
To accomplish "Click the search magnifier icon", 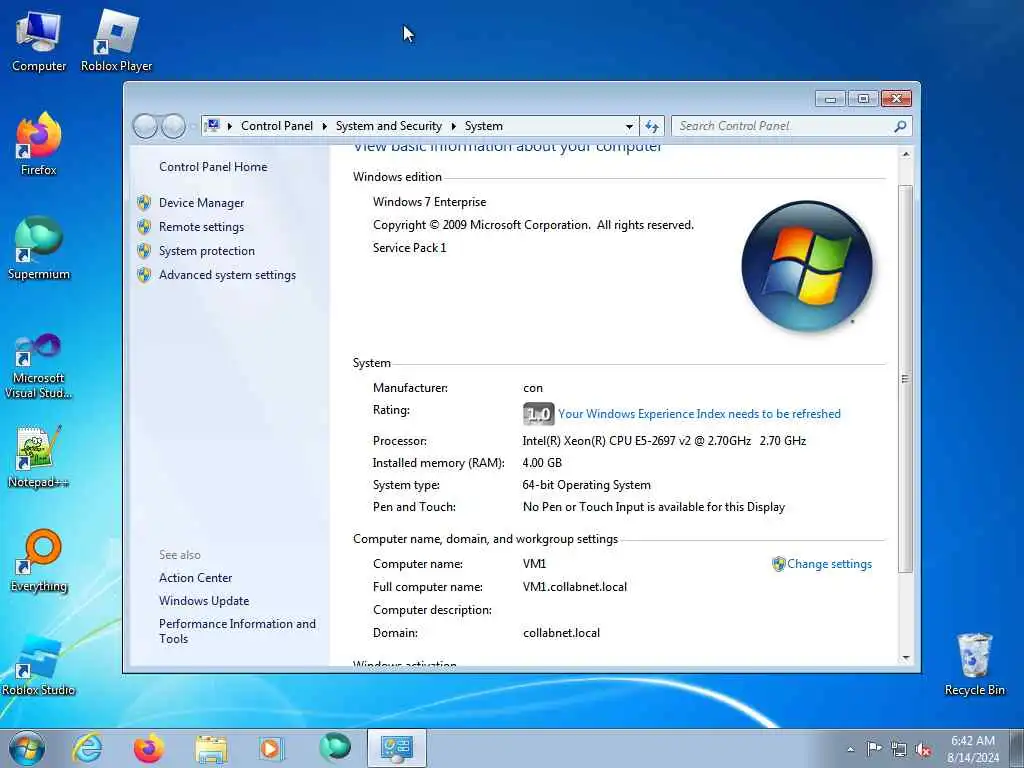I will [901, 126].
